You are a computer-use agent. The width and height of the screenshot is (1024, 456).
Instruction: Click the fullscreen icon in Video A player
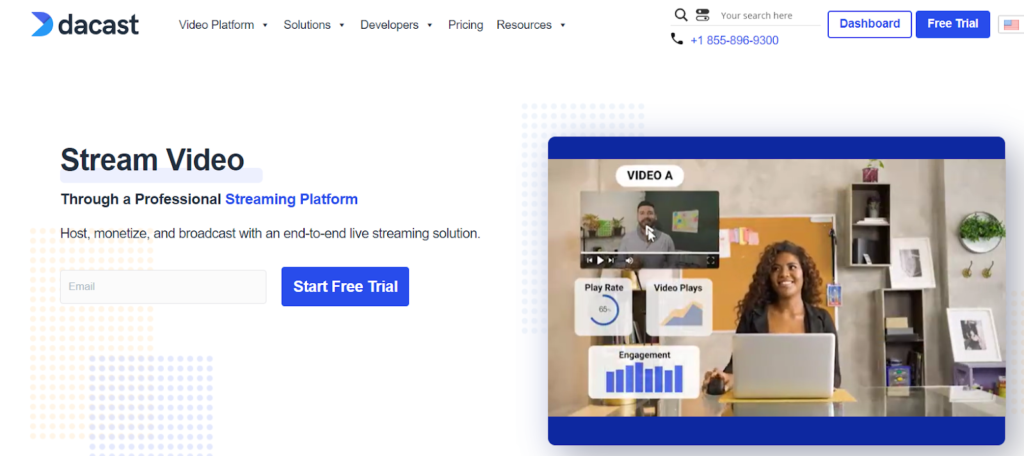[712, 260]
